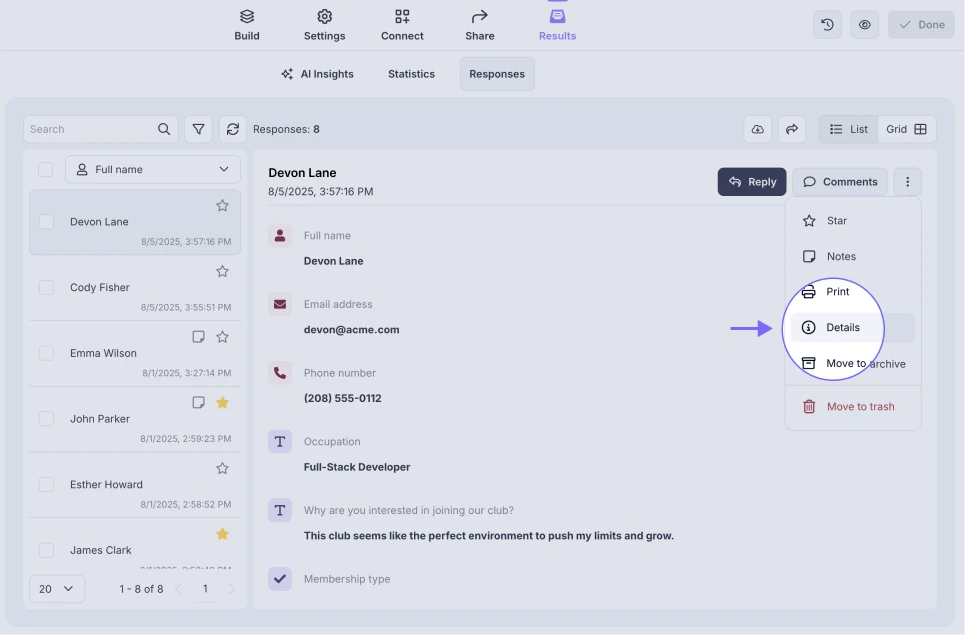
Task: Toggle the select-all checkbox
Action: coord(46,170)
